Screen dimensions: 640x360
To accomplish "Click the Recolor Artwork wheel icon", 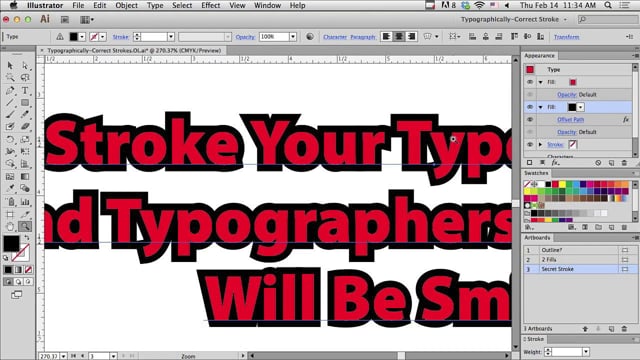I will [310, 37].
